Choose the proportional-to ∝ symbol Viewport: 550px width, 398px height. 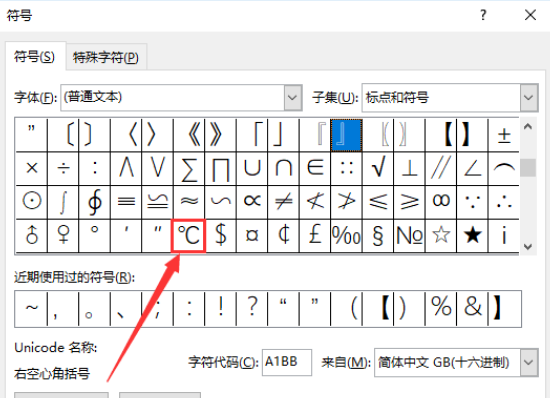pos(252,202)
